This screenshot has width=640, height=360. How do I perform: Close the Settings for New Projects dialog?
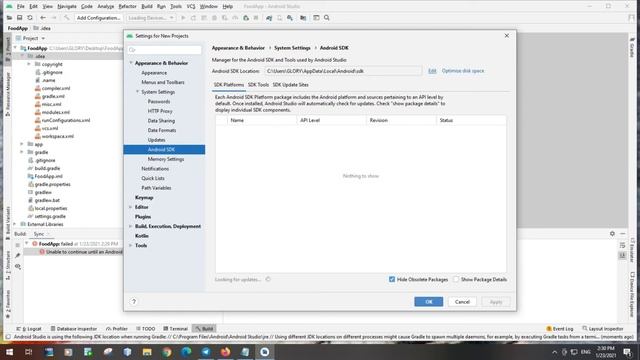[507, 36]
